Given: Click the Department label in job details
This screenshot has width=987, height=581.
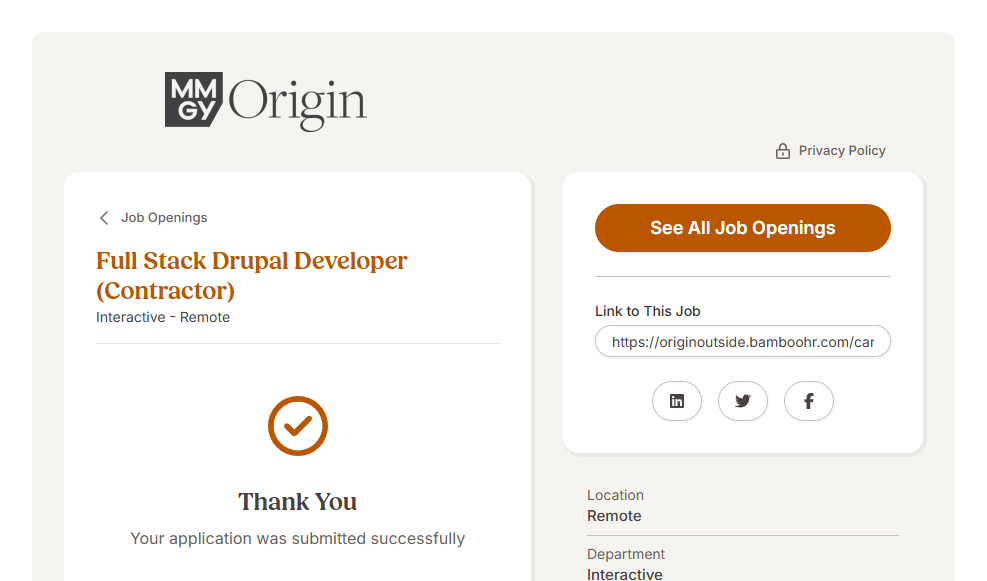Looking at the screenshot, I should point(626,554).
